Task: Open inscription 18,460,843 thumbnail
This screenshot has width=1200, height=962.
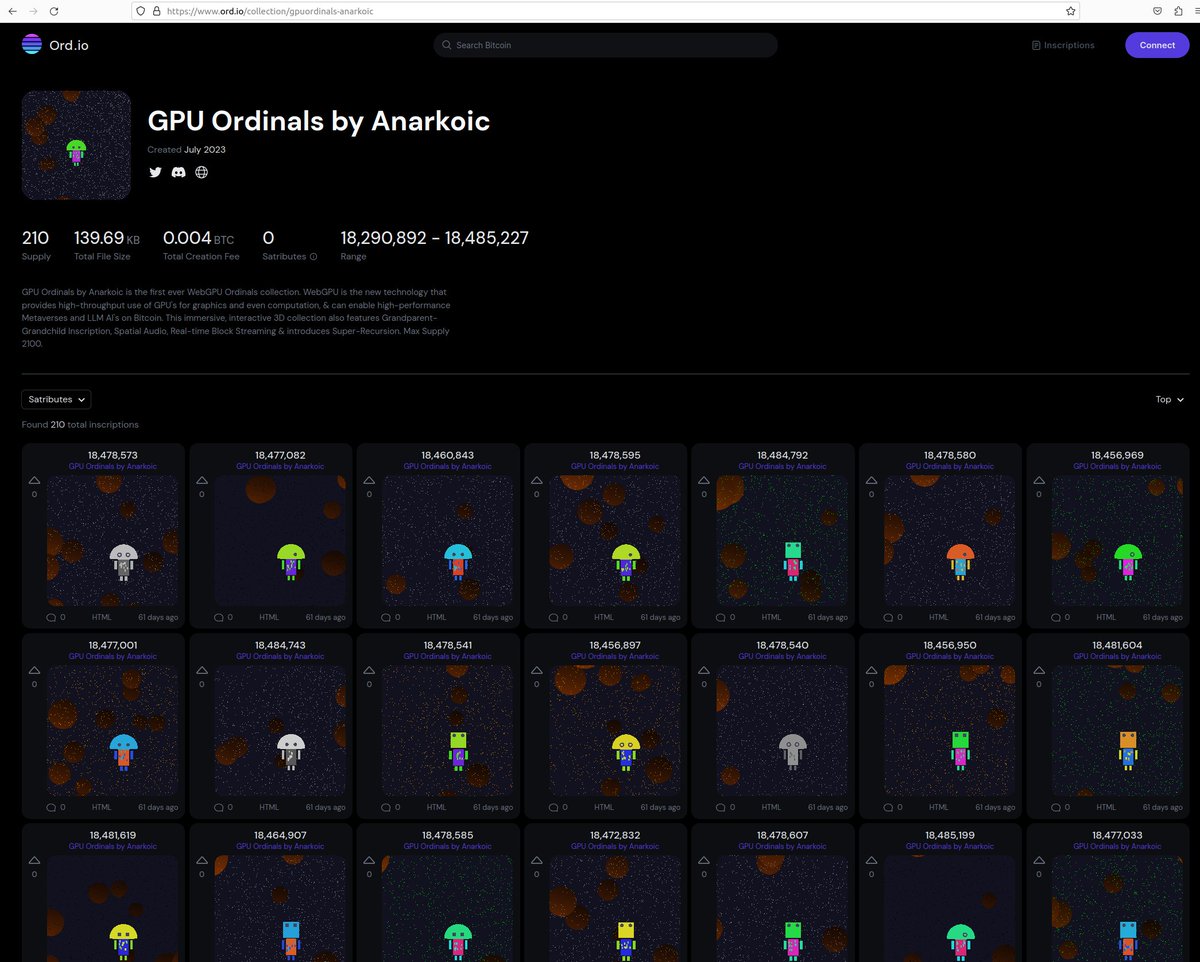Action: tap(448, 541)
